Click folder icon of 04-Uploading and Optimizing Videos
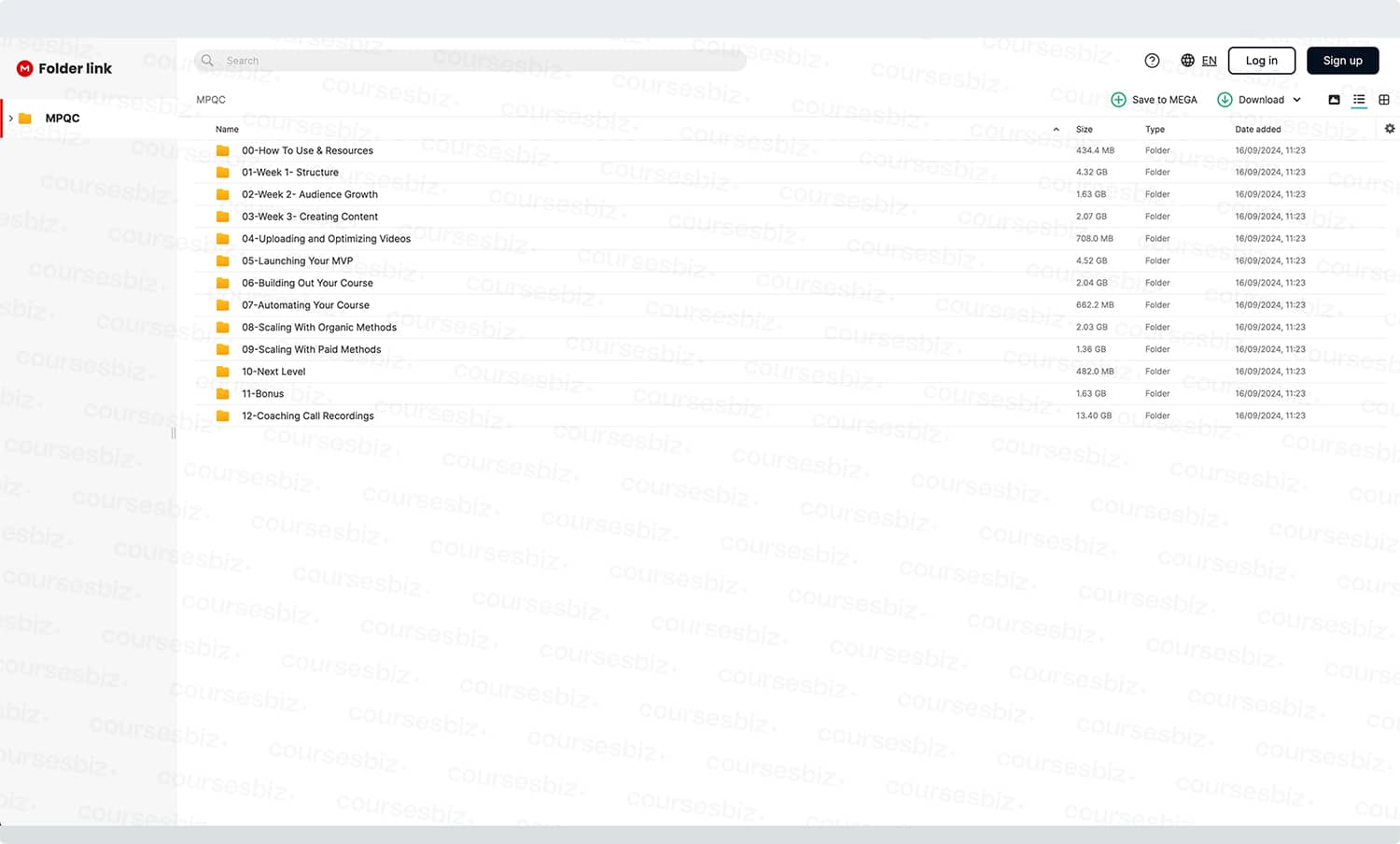The image size is (1400, 844). coord(222,239)
